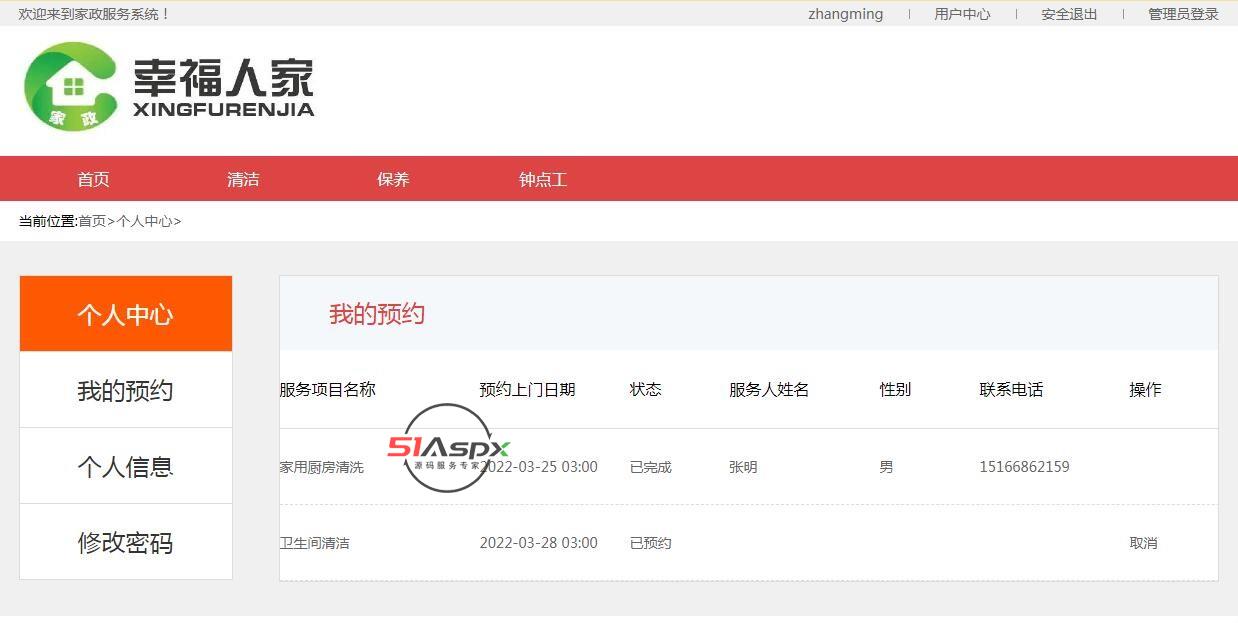This screenshot has height=623, width=1238.
Task: Cancel the 卫生间清洁 appointment via 取消
Action: (1143, 543)
